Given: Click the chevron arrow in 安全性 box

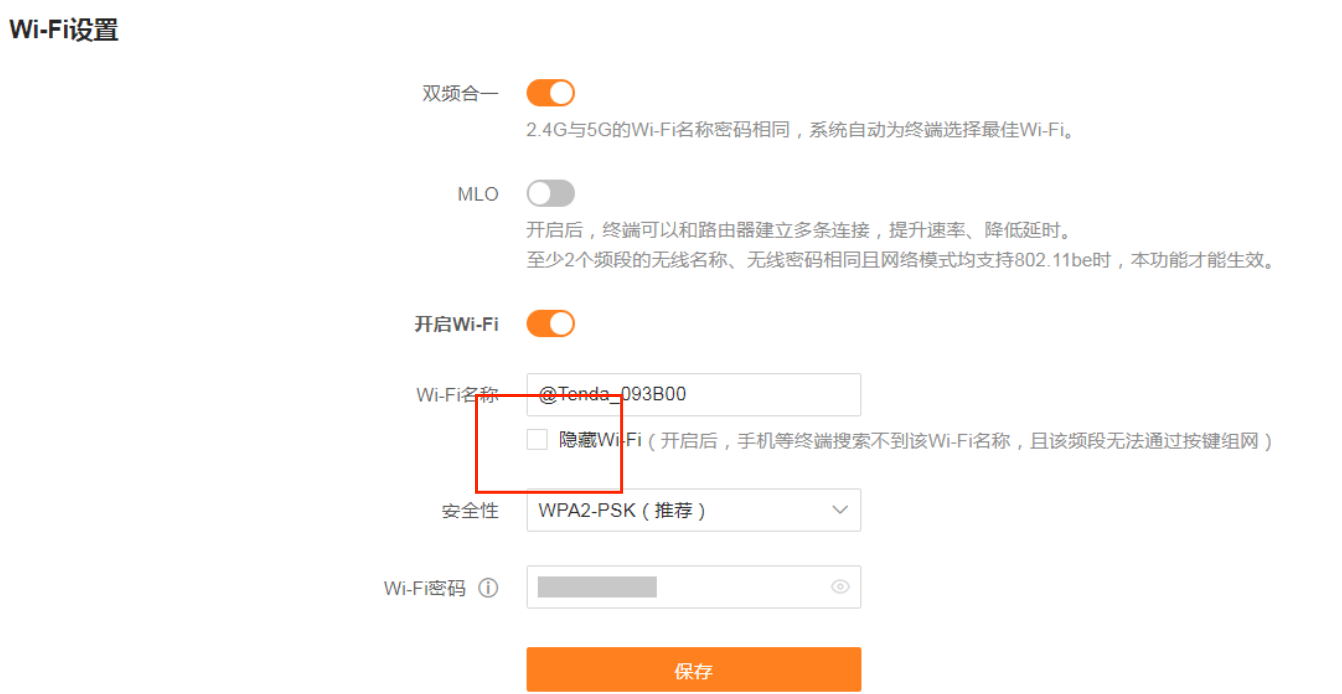Looking at the screenshot, I should [x=840, y=511].
